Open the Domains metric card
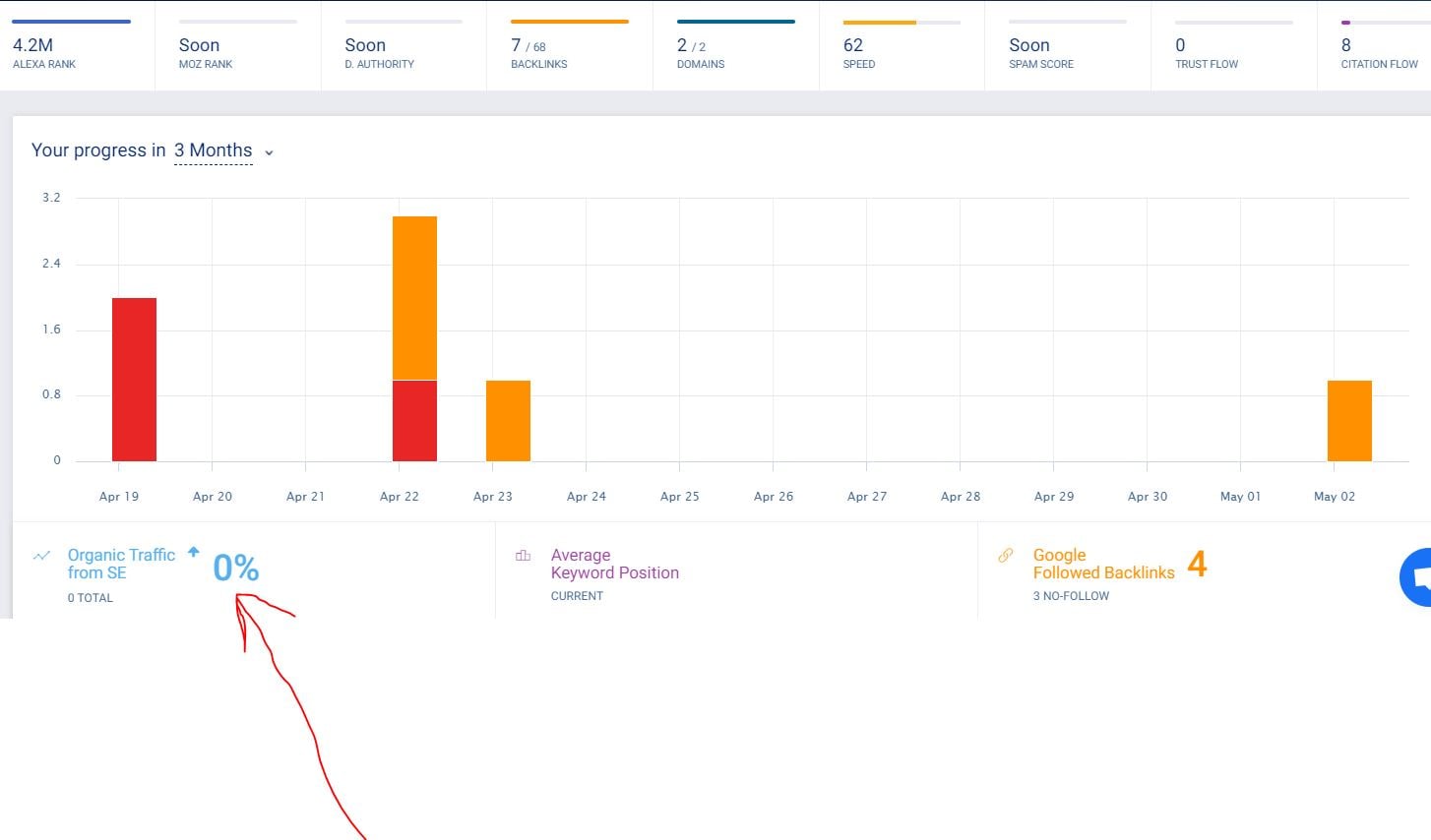The height and width of the screenshot is (840, 1431). point(735,47)
